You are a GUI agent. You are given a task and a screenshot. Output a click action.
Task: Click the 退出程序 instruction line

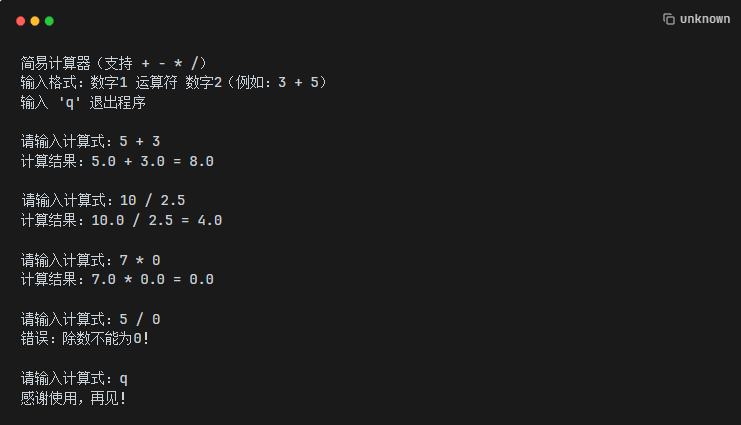tap(83, 103)
